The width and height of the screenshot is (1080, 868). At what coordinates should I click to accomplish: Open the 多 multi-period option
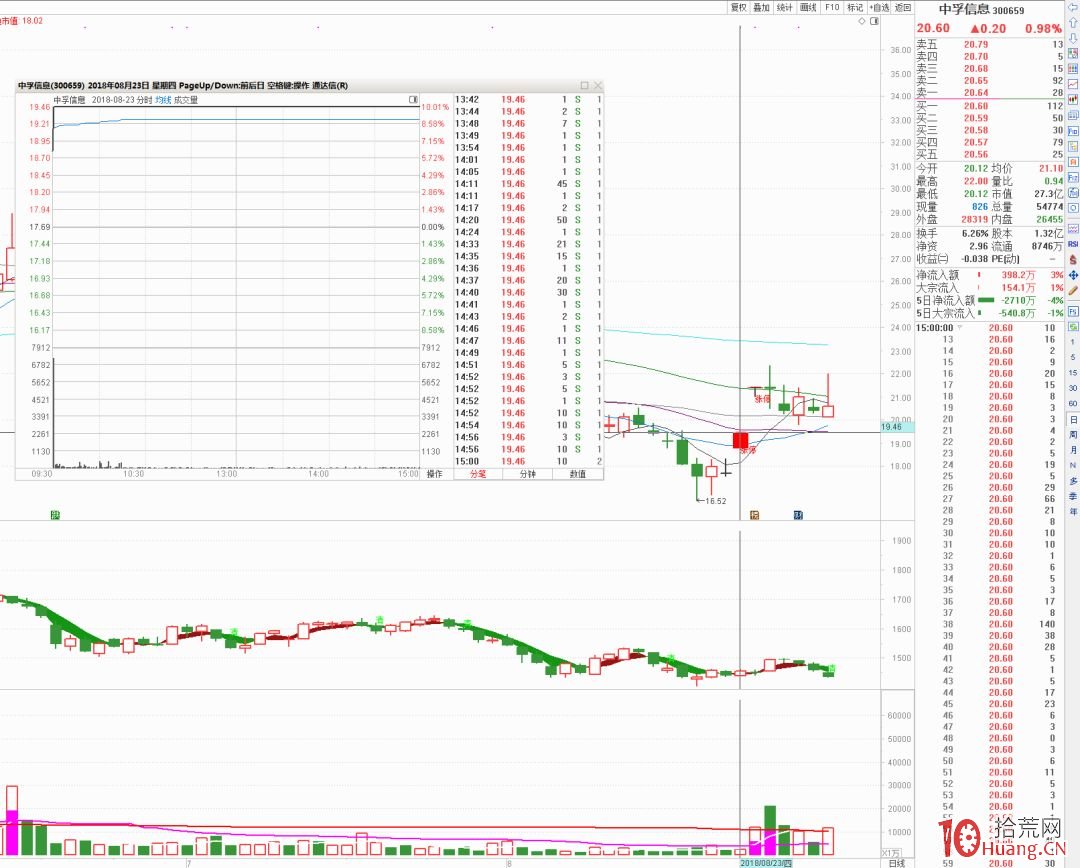click(x=1073, y=481)
